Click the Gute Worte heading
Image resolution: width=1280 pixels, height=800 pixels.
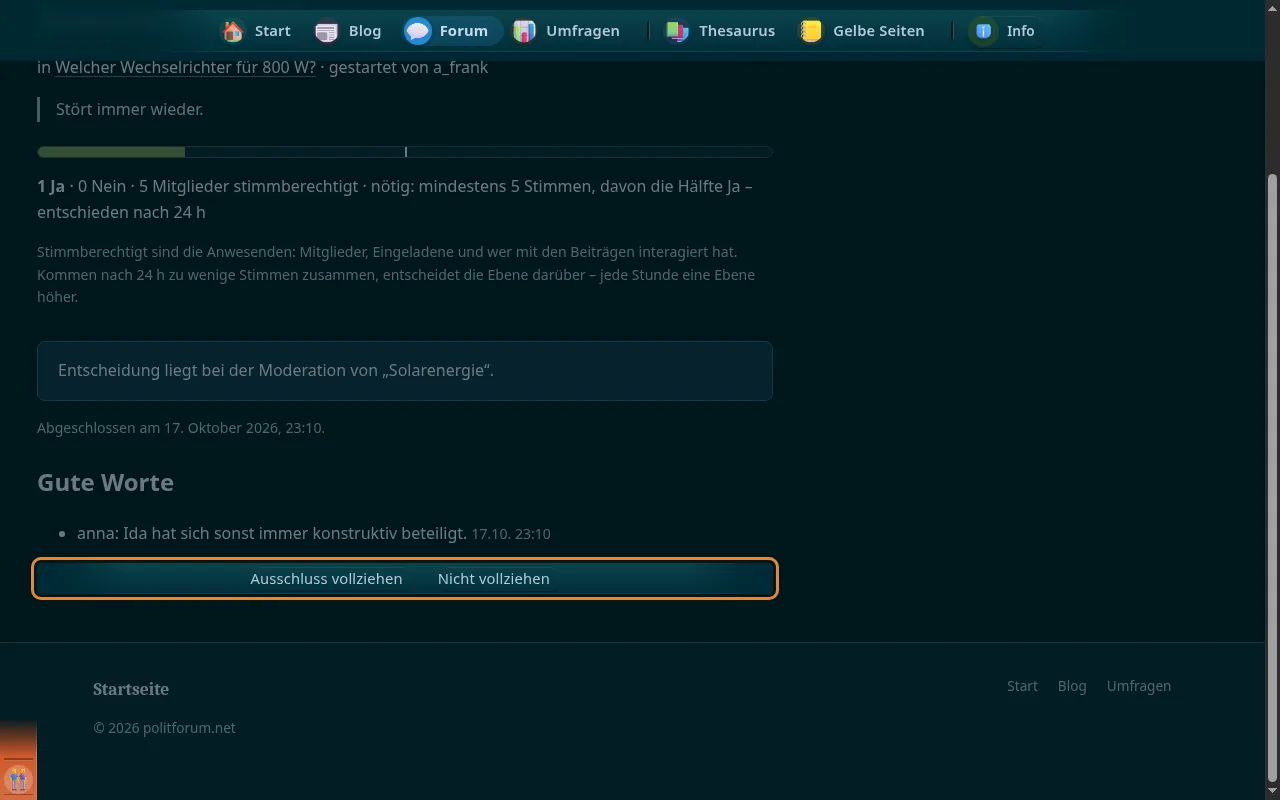105,482
